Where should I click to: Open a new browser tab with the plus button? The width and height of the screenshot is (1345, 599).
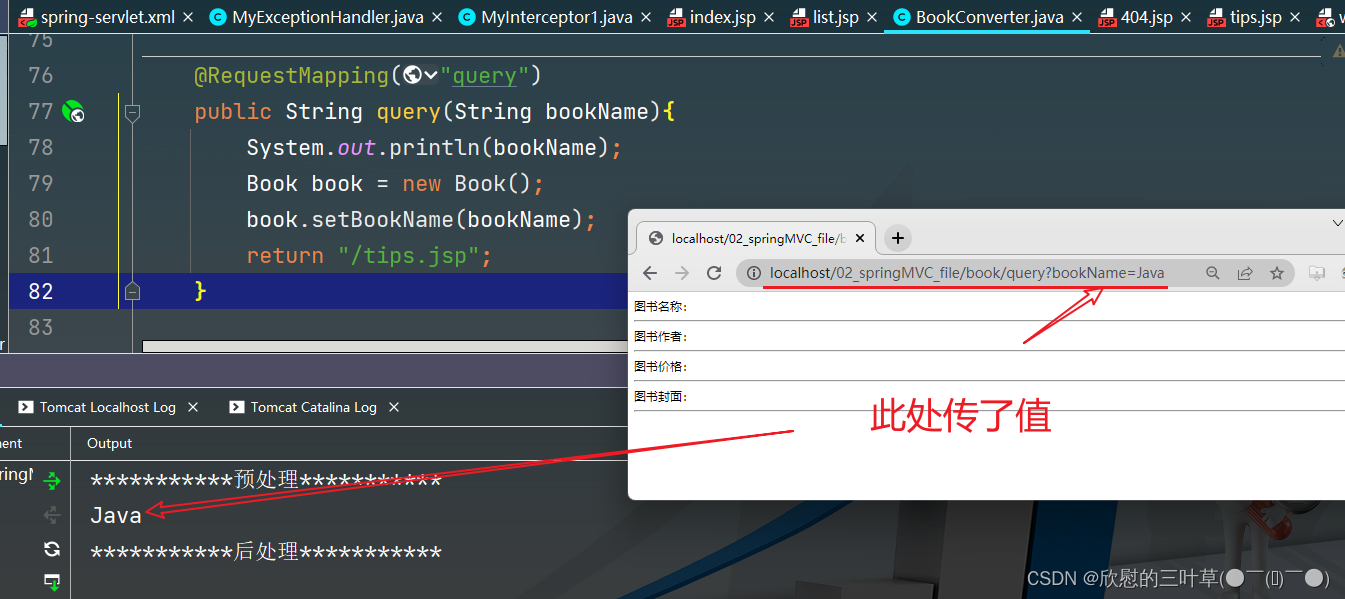tap(898, 238)
